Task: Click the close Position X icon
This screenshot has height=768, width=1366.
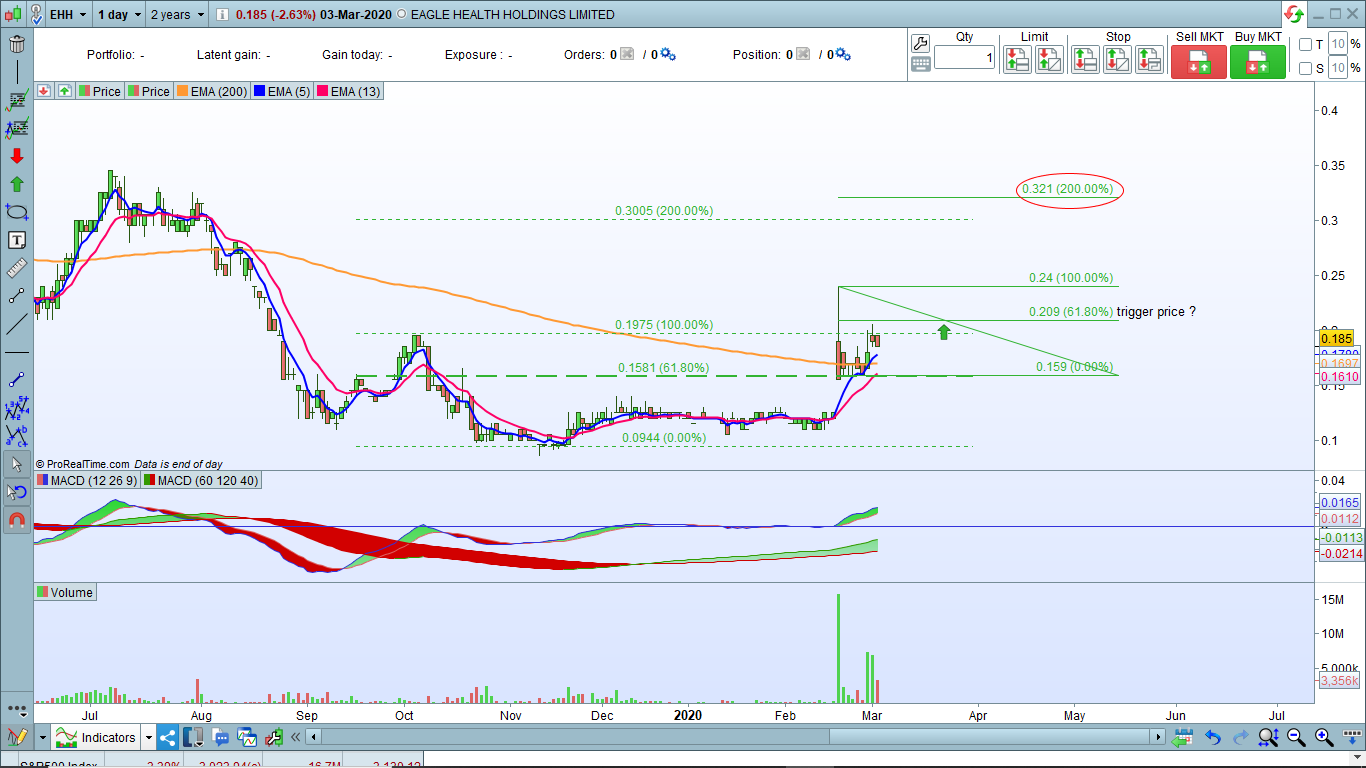Action: (802, 55)
